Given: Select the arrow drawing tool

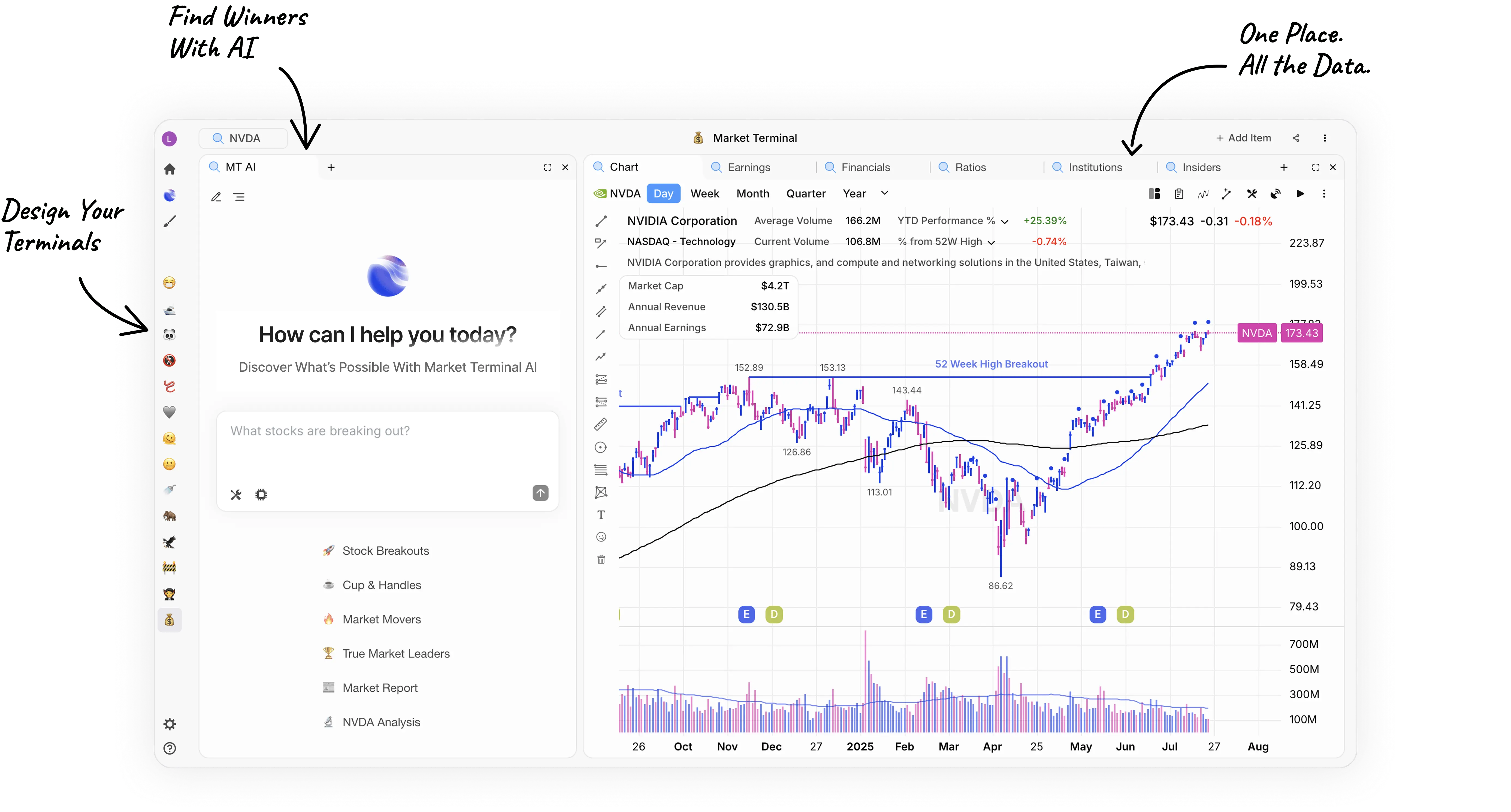Looking at the screenshot, I should tap(601, 334).
